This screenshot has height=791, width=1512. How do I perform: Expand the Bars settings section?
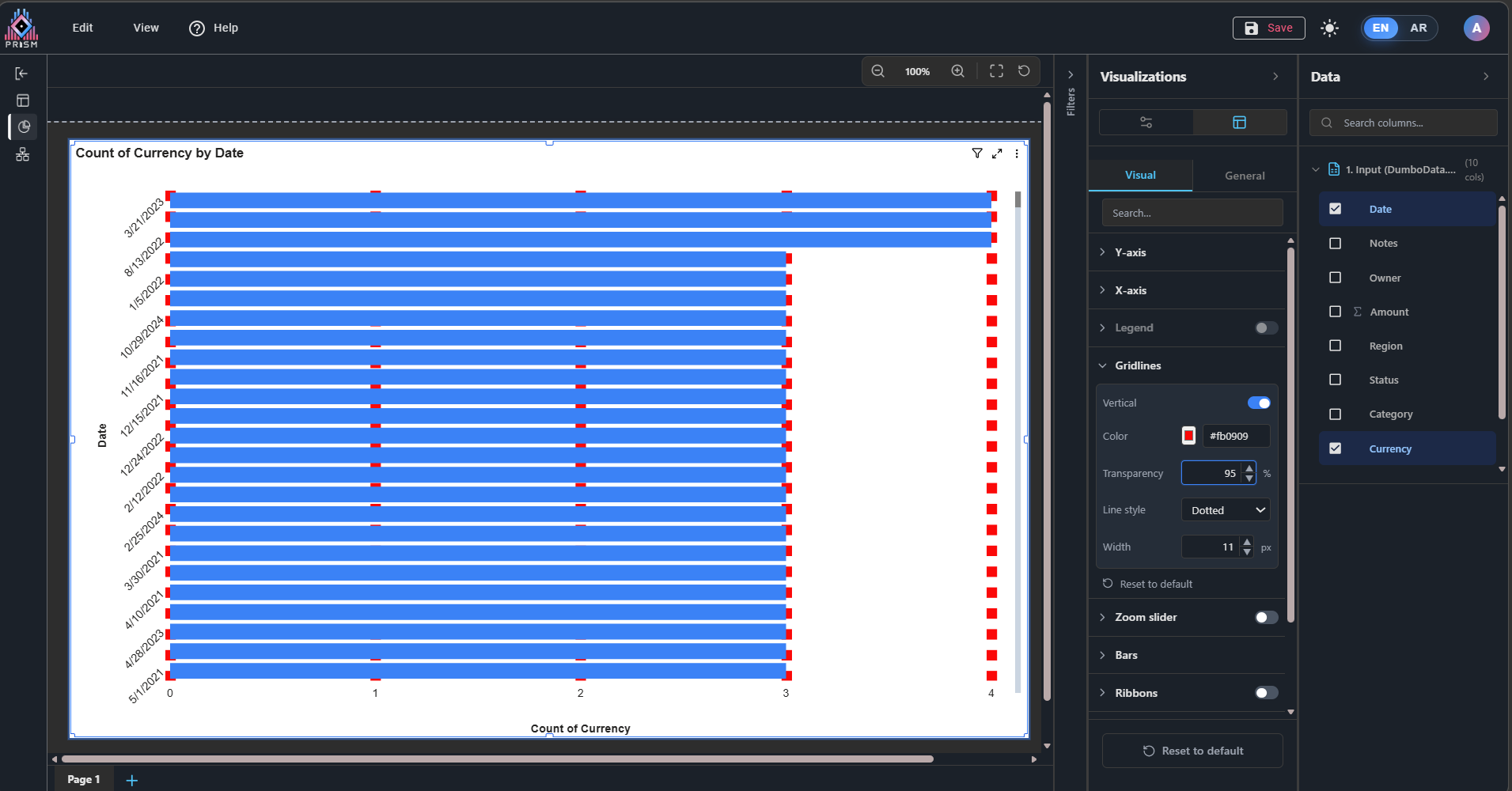pos(1126,655)
